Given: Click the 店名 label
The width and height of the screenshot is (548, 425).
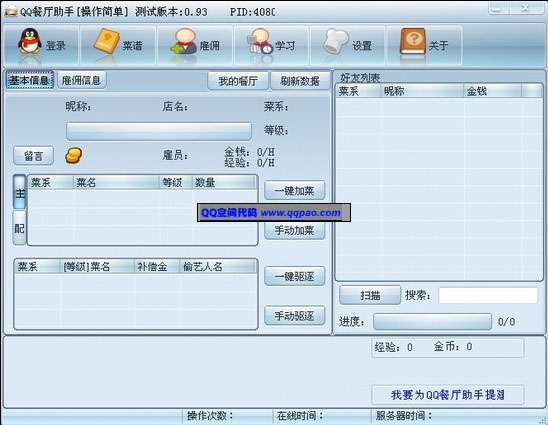Looking at the screenshot, I should coord(175,106).
